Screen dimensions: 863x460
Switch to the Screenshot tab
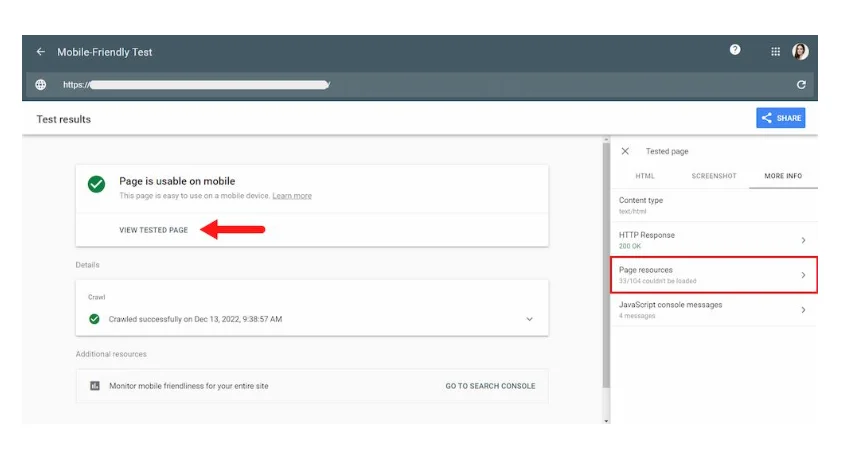click(x=714, y=176)
